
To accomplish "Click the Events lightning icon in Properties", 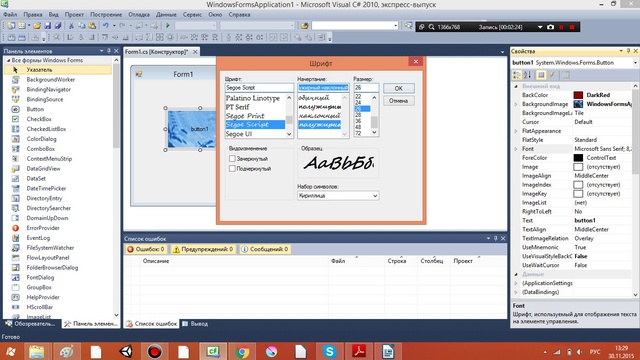I will coord(552,75).
